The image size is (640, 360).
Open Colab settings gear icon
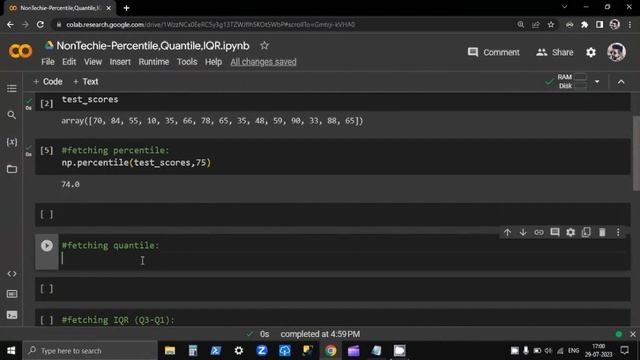pos(591,52)
